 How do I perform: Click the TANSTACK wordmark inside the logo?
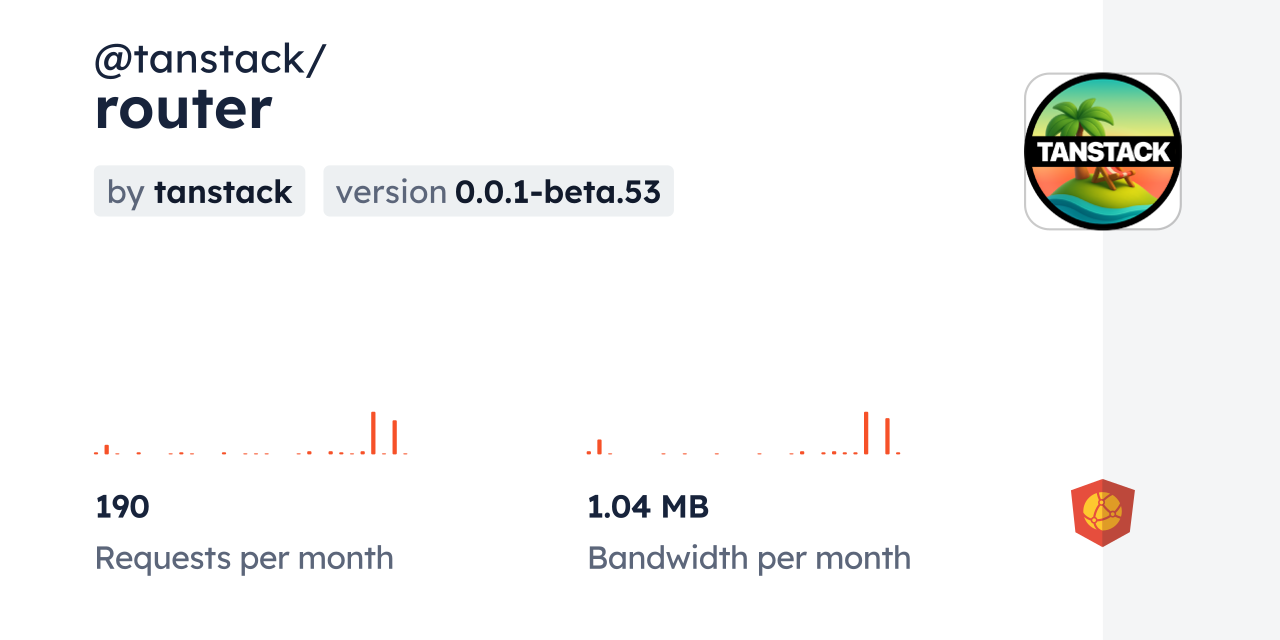pyautogui.click(x=1103, y=152)
